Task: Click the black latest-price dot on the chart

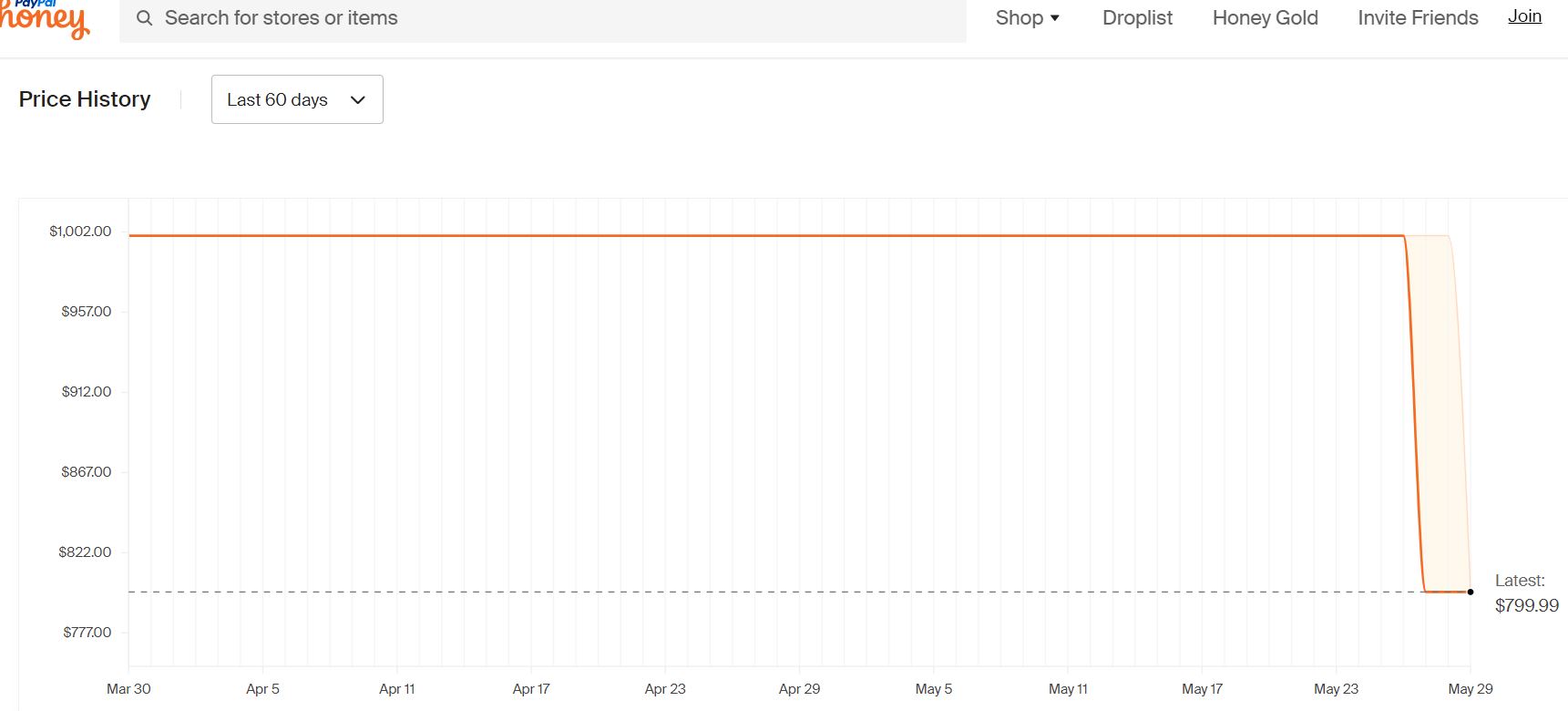Action: tap(1471, 592)
